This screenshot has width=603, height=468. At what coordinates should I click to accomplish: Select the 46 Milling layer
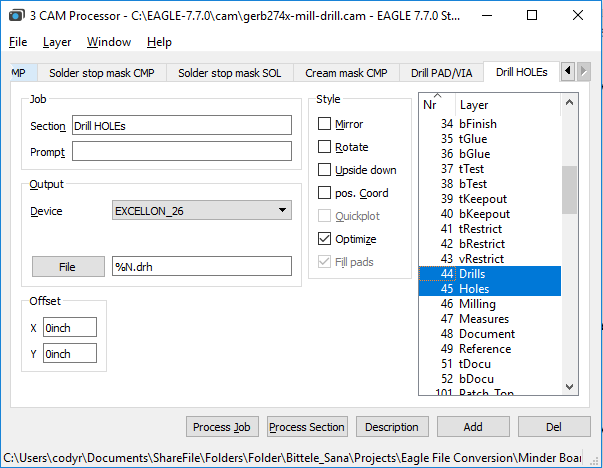[x=476, y=304]
